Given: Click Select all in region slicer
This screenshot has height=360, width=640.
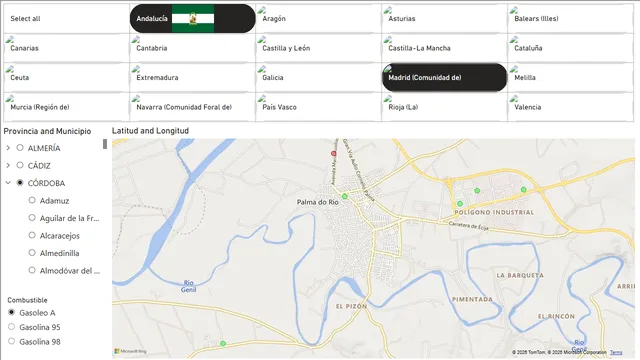Looking at the screenshot, I should (x=67, y=18).
